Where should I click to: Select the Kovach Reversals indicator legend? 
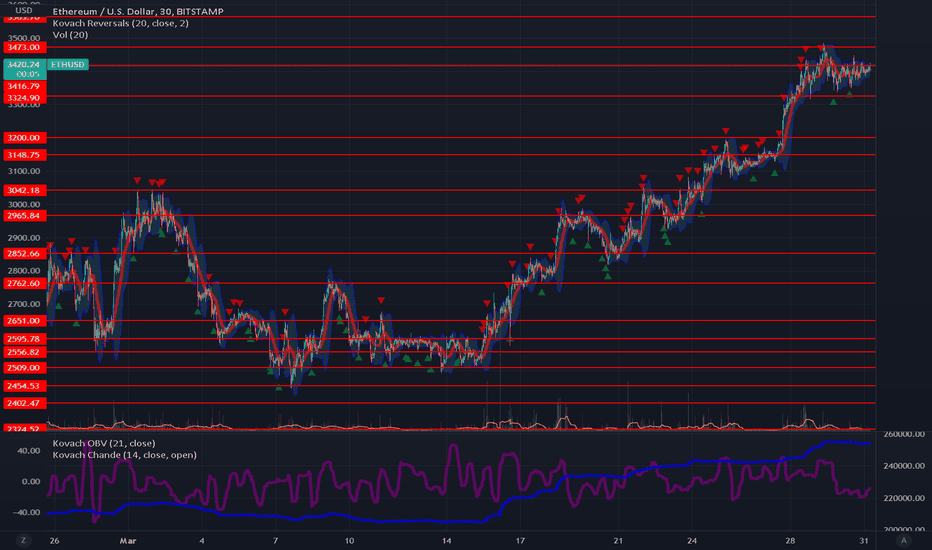tap(121, 23)
